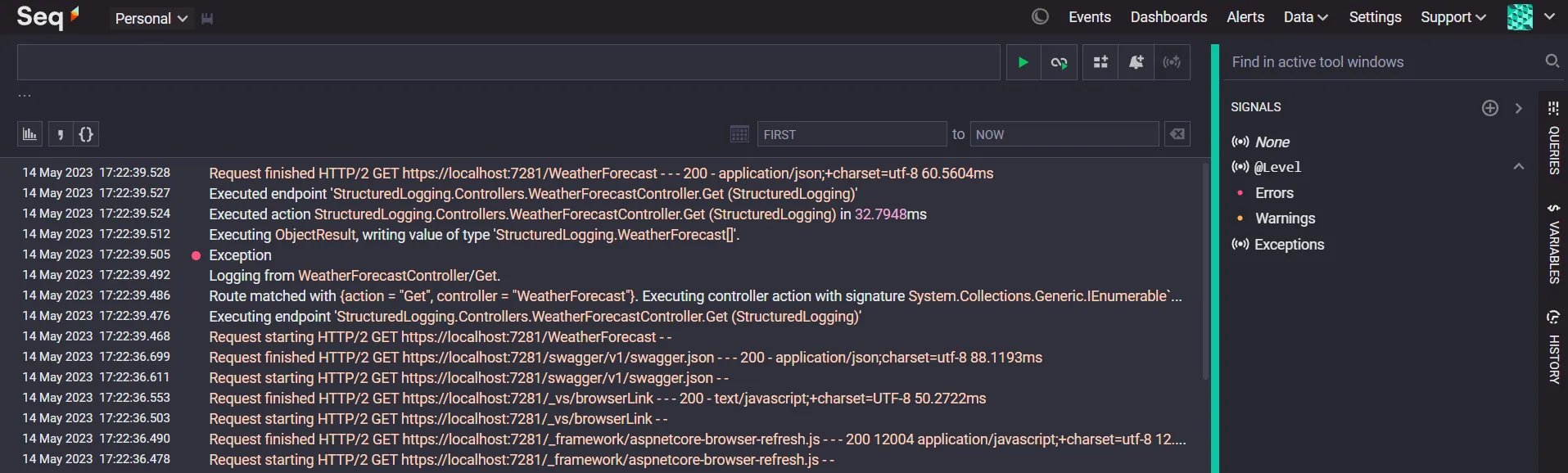Click the 32.7948 elapsed value

point(880,214)
